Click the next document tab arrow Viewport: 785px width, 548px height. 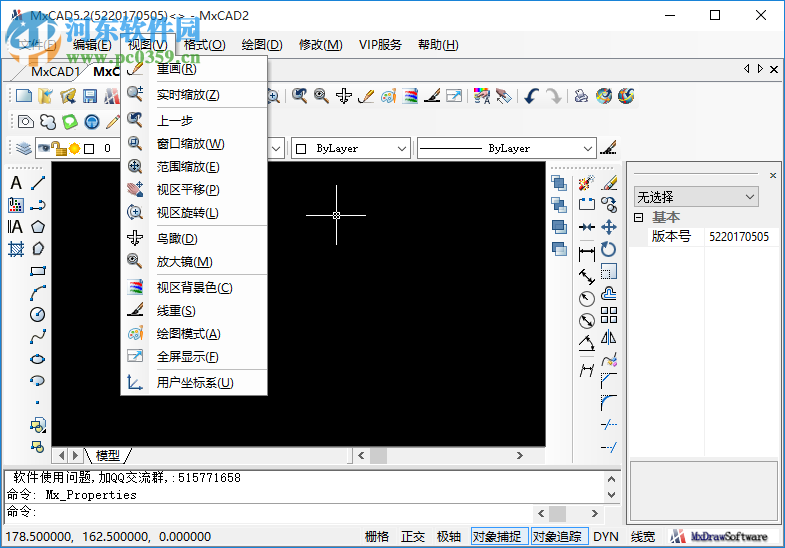pos(760,69)
